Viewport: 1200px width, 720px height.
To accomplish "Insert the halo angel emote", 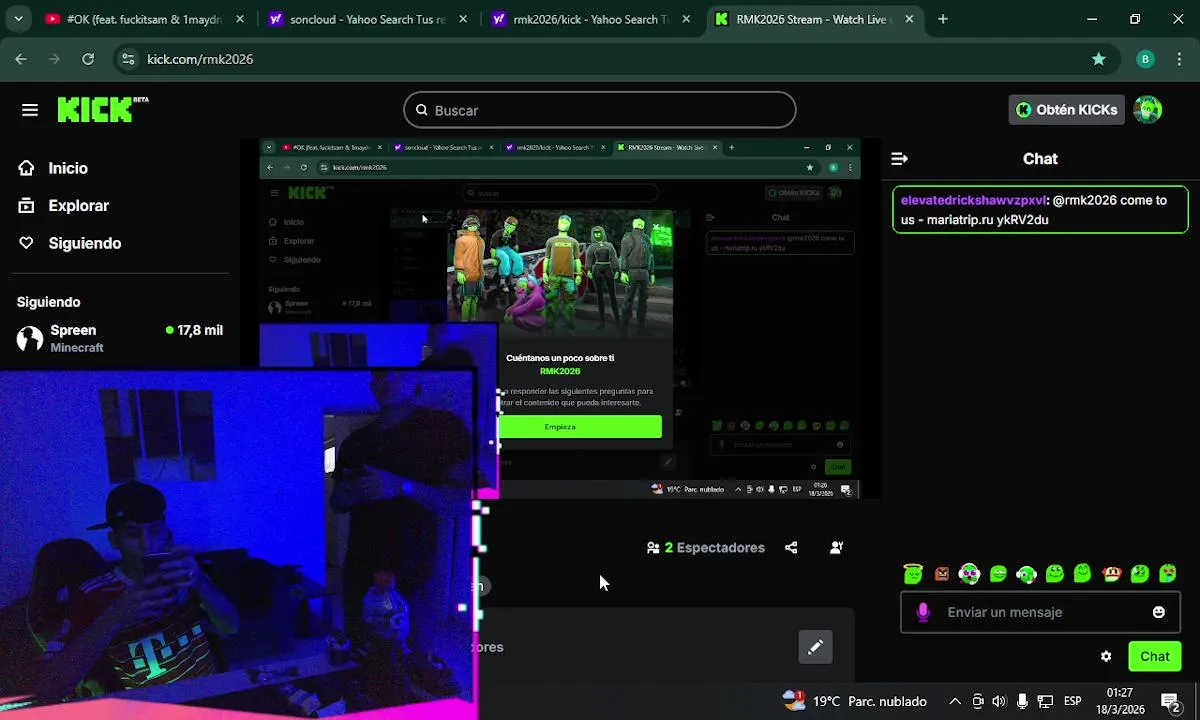I will pos(913,573).
